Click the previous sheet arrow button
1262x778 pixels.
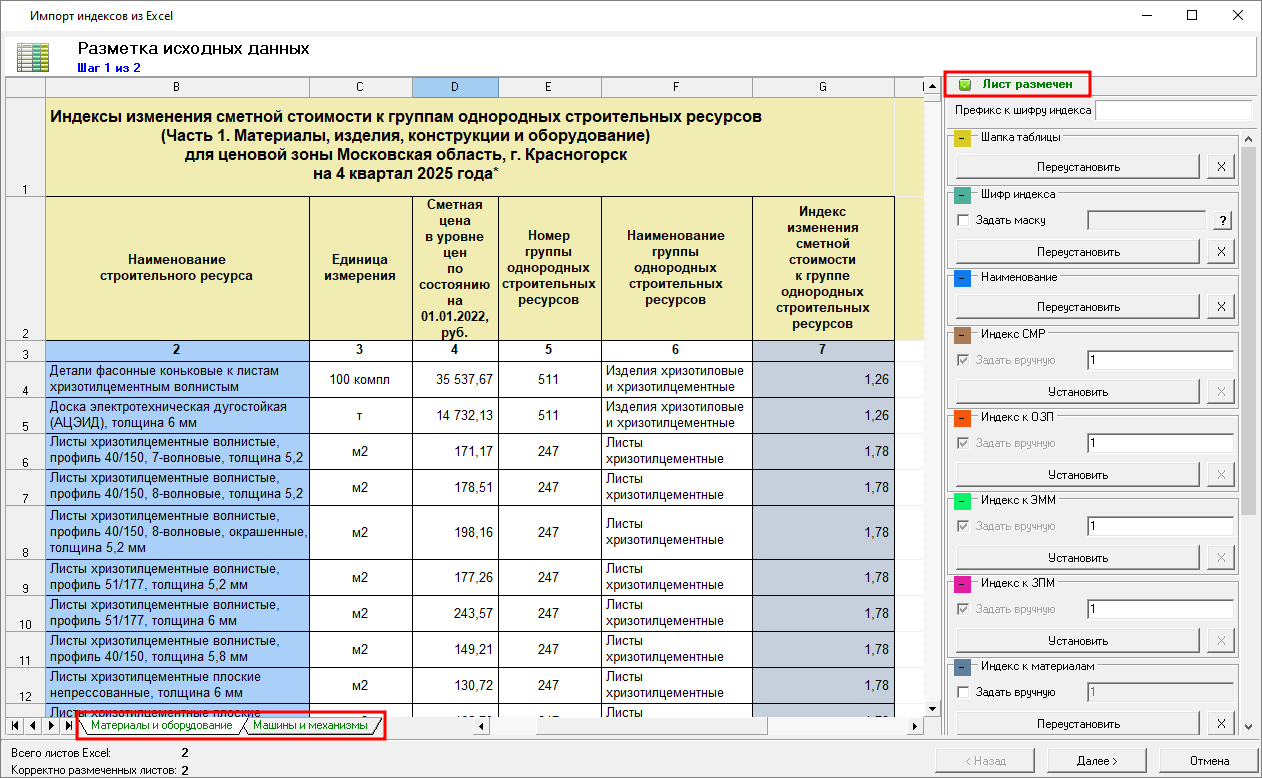[33, 725]
